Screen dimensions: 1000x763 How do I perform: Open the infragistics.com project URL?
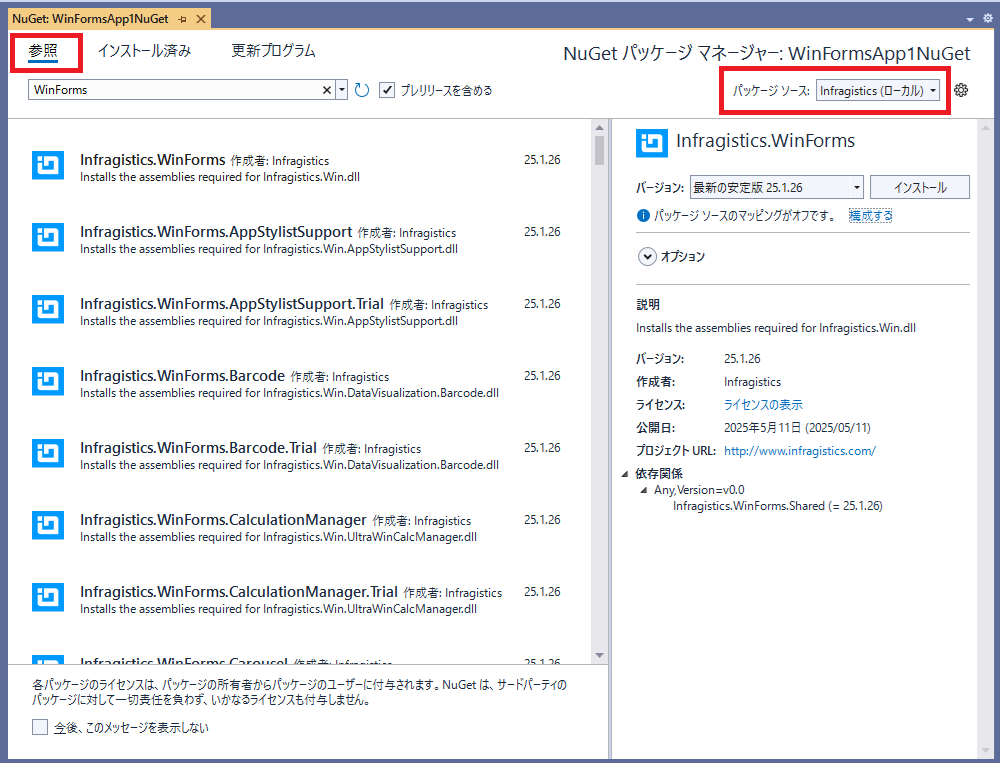(x=800, y=450)
